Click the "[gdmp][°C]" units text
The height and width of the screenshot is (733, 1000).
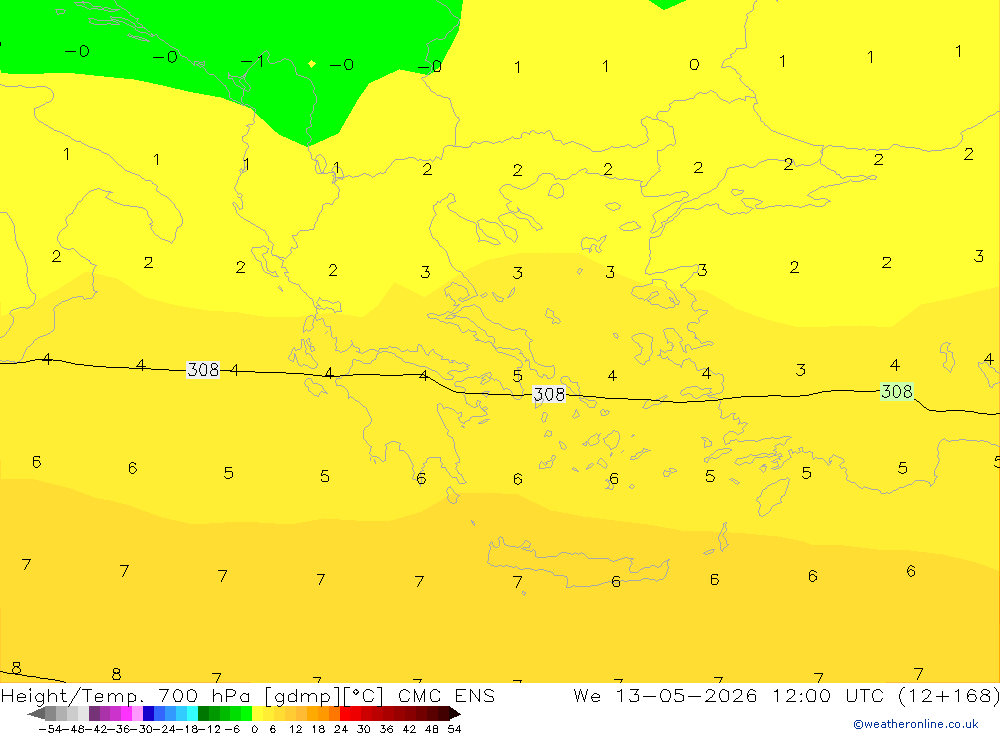[325, 696]
